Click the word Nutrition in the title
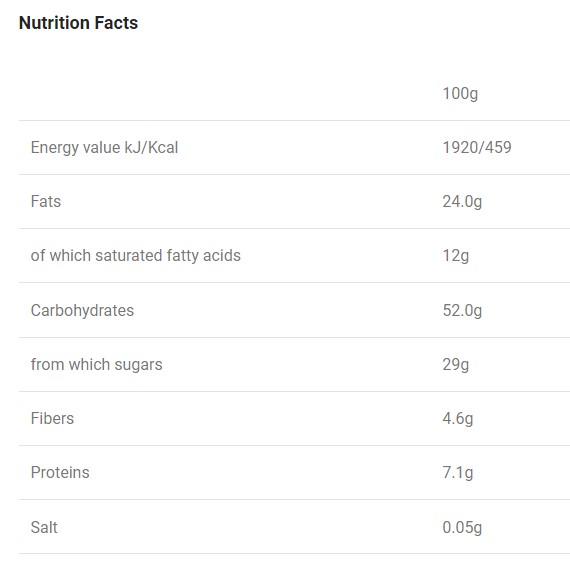Image resolution: width=570 pixels, height=575 pixels. [x=54, y=23]
